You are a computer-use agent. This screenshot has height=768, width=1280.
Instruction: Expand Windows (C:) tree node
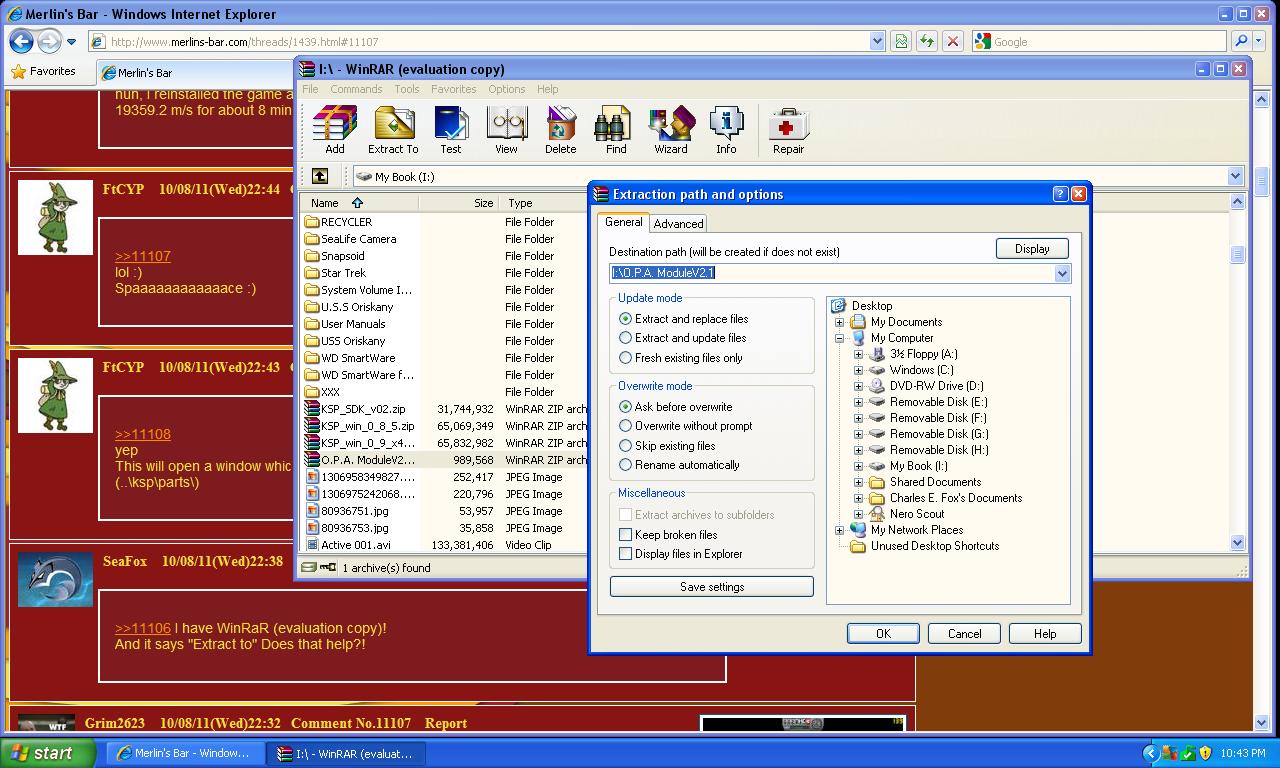tap(858, 370)
